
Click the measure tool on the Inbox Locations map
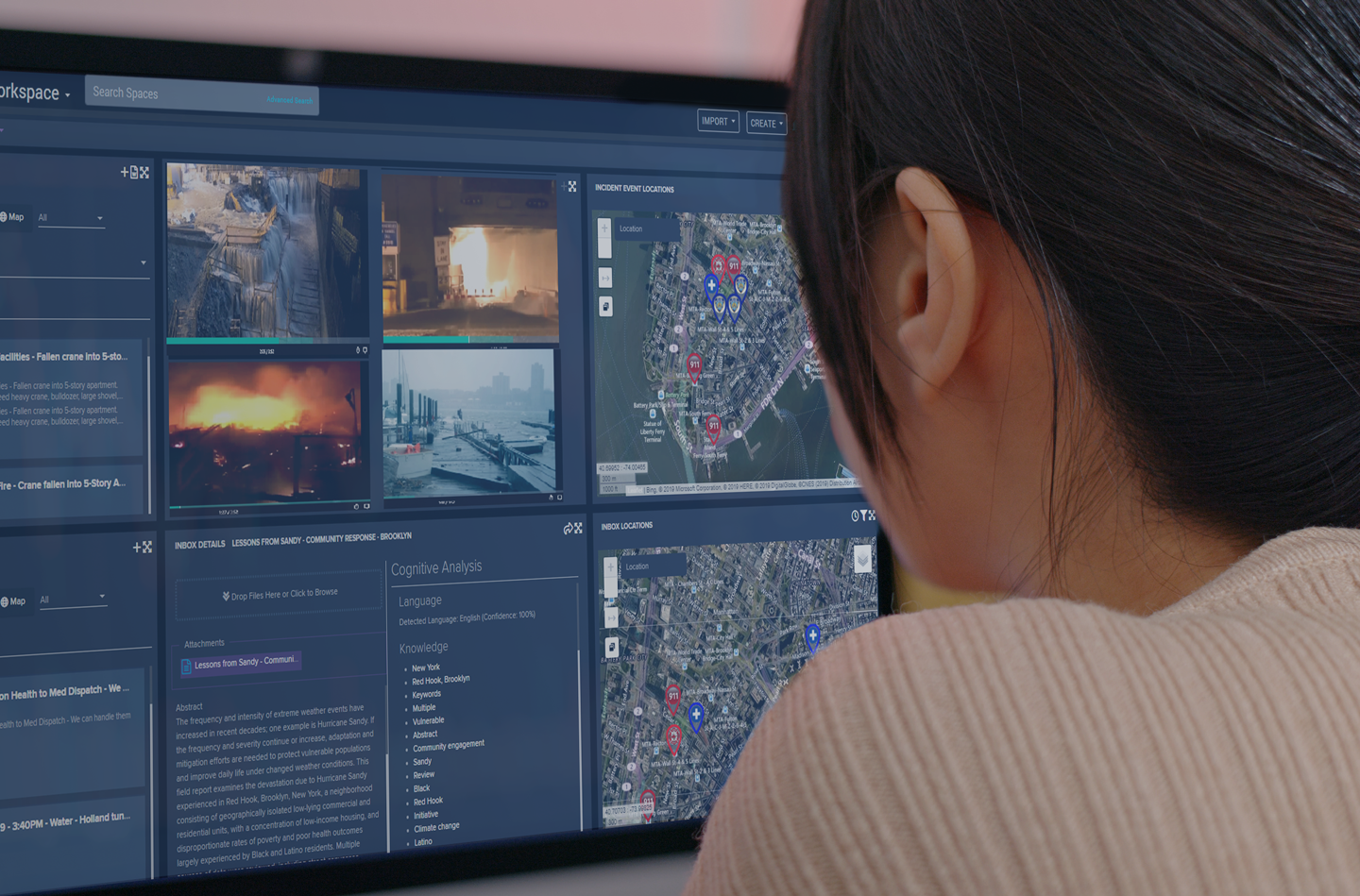(611, 617)
